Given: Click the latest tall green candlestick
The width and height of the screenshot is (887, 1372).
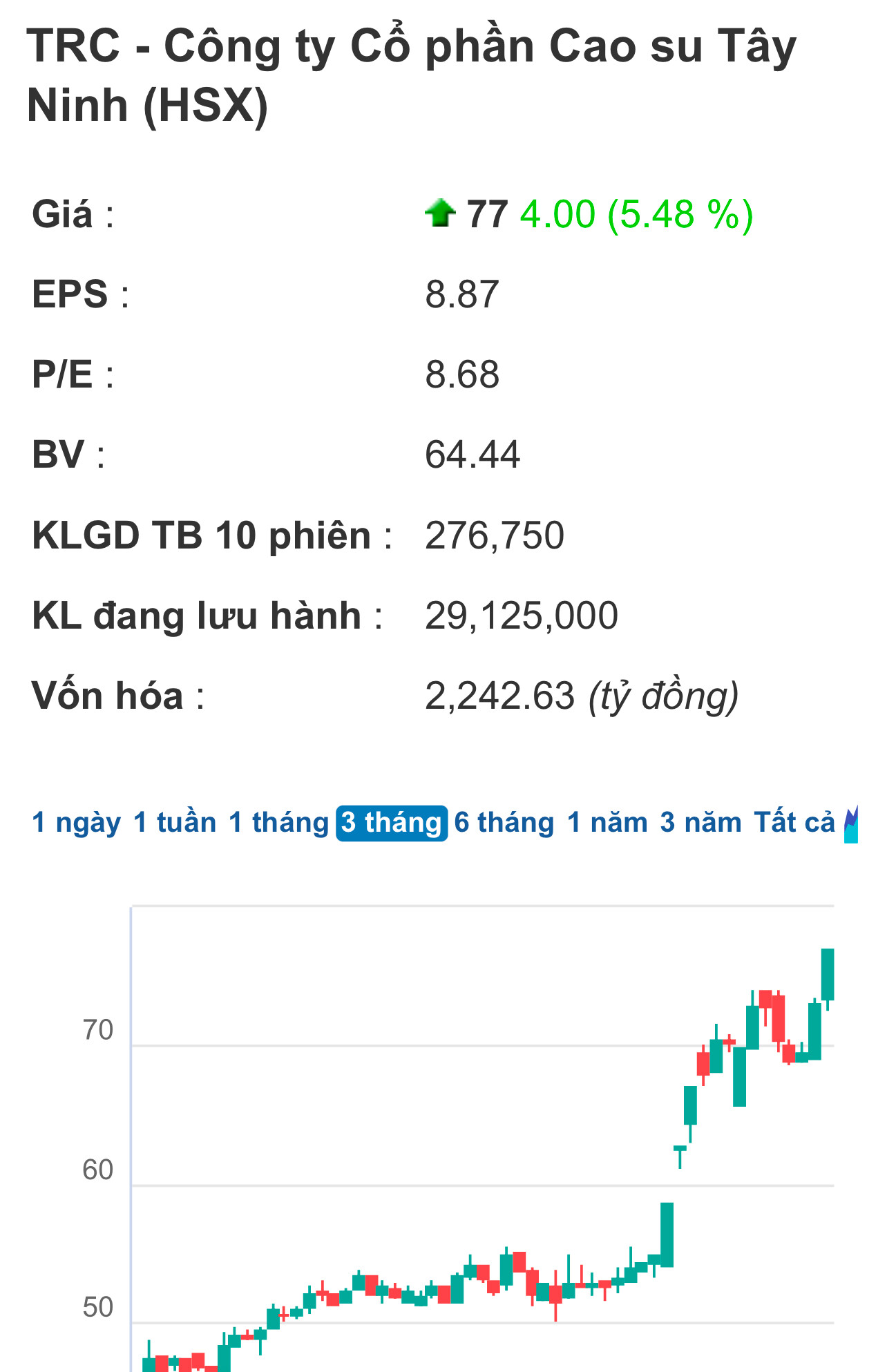Looking at the screenshot, I should pyautogui.click(x=827, y=974).
